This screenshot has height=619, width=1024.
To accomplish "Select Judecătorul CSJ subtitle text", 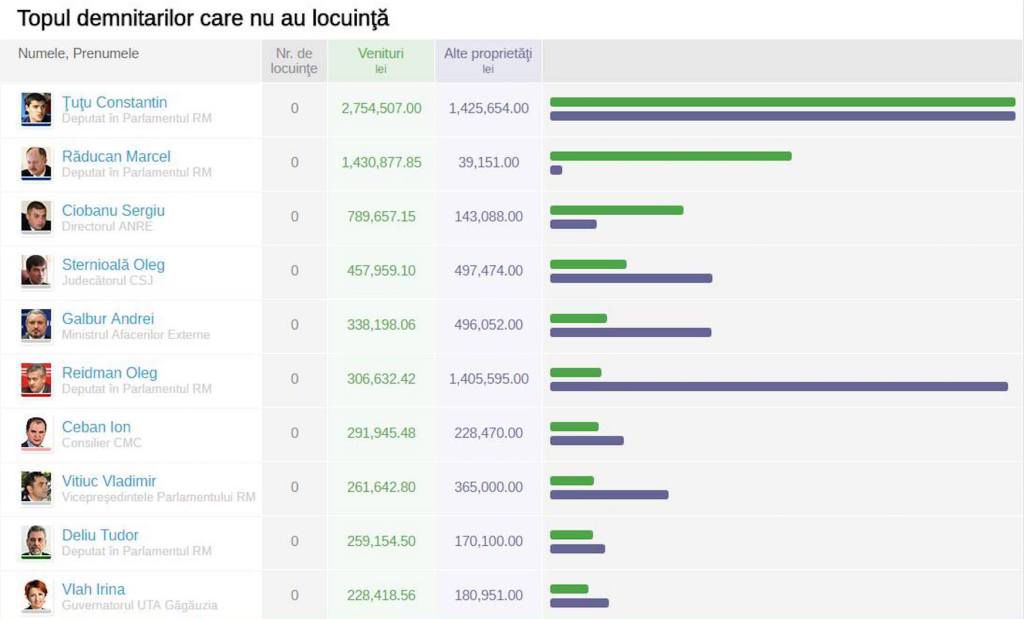I will click(107, 281).
